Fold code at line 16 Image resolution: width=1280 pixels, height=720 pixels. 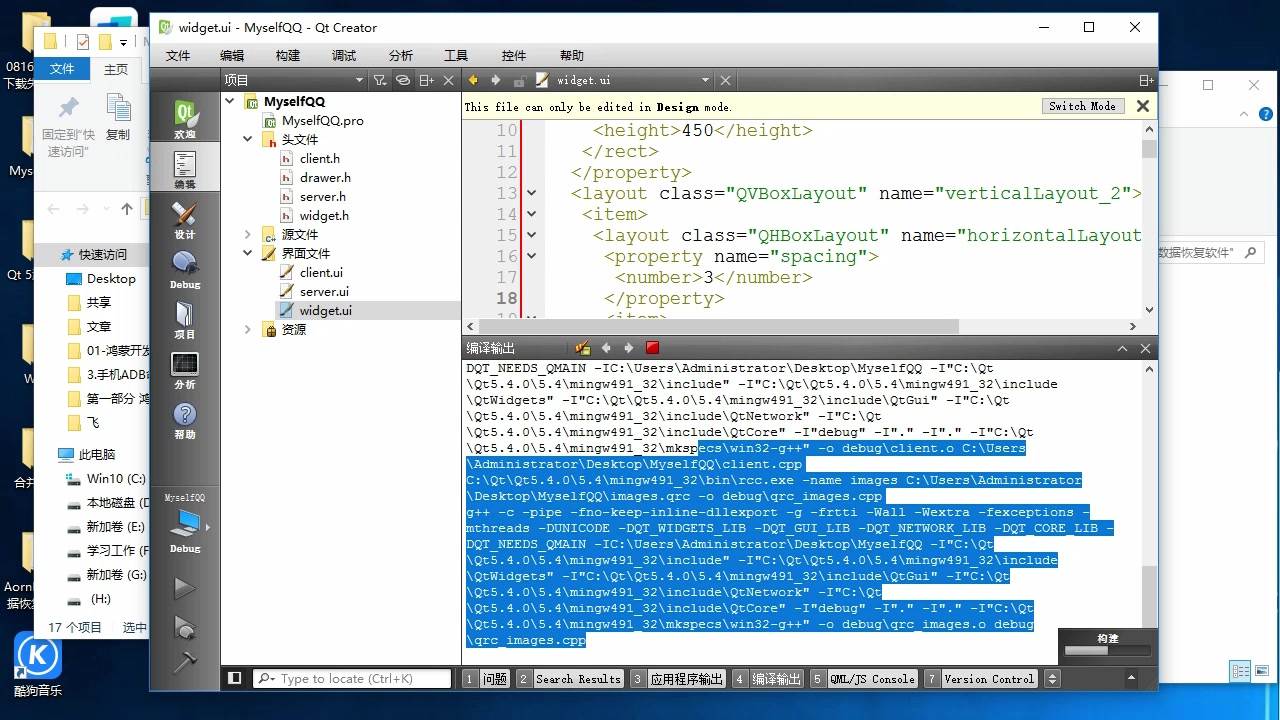(x=531, y=256)
